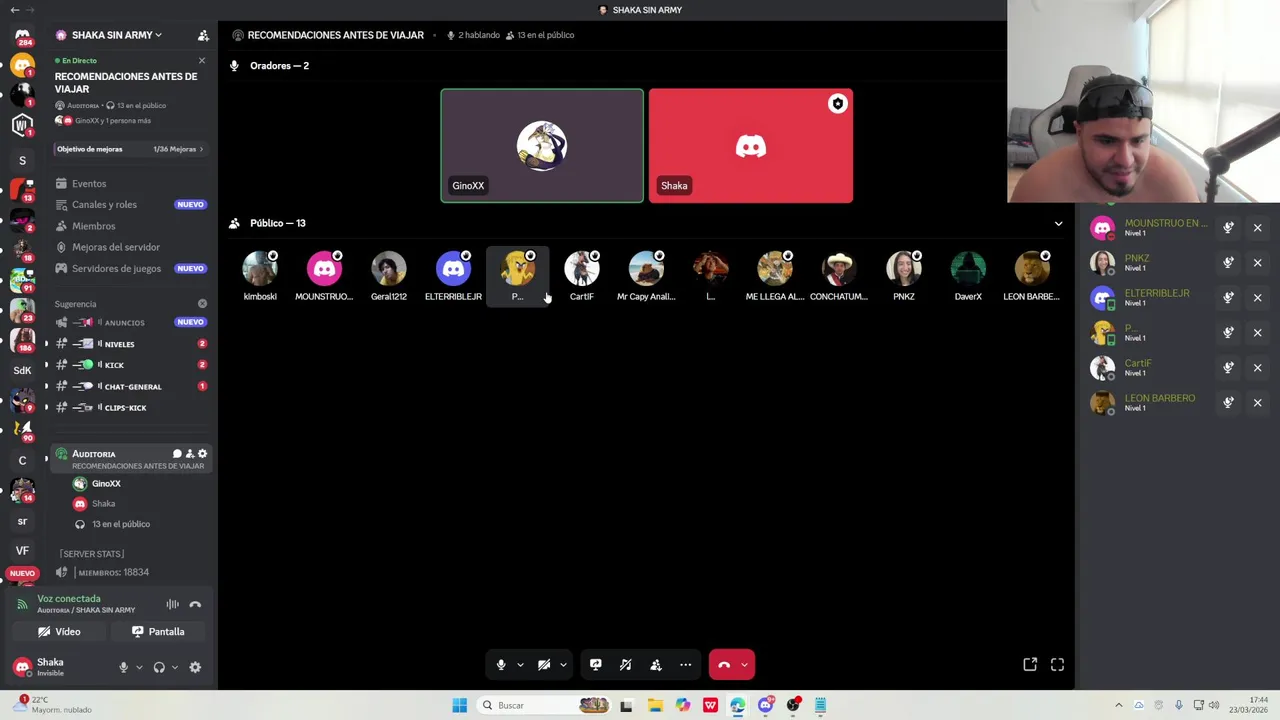The width and height of the screenshot is (1280, 720).
Task: Open output device options arrow next to headphones
Action: [x=175, y=667]
